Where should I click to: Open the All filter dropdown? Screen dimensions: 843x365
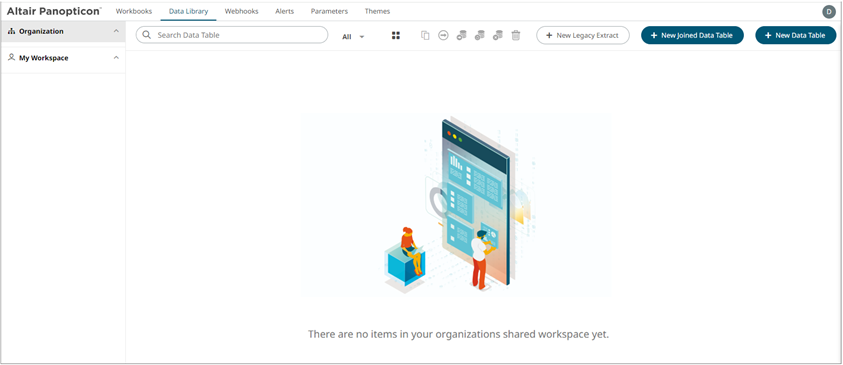(353, 37)
